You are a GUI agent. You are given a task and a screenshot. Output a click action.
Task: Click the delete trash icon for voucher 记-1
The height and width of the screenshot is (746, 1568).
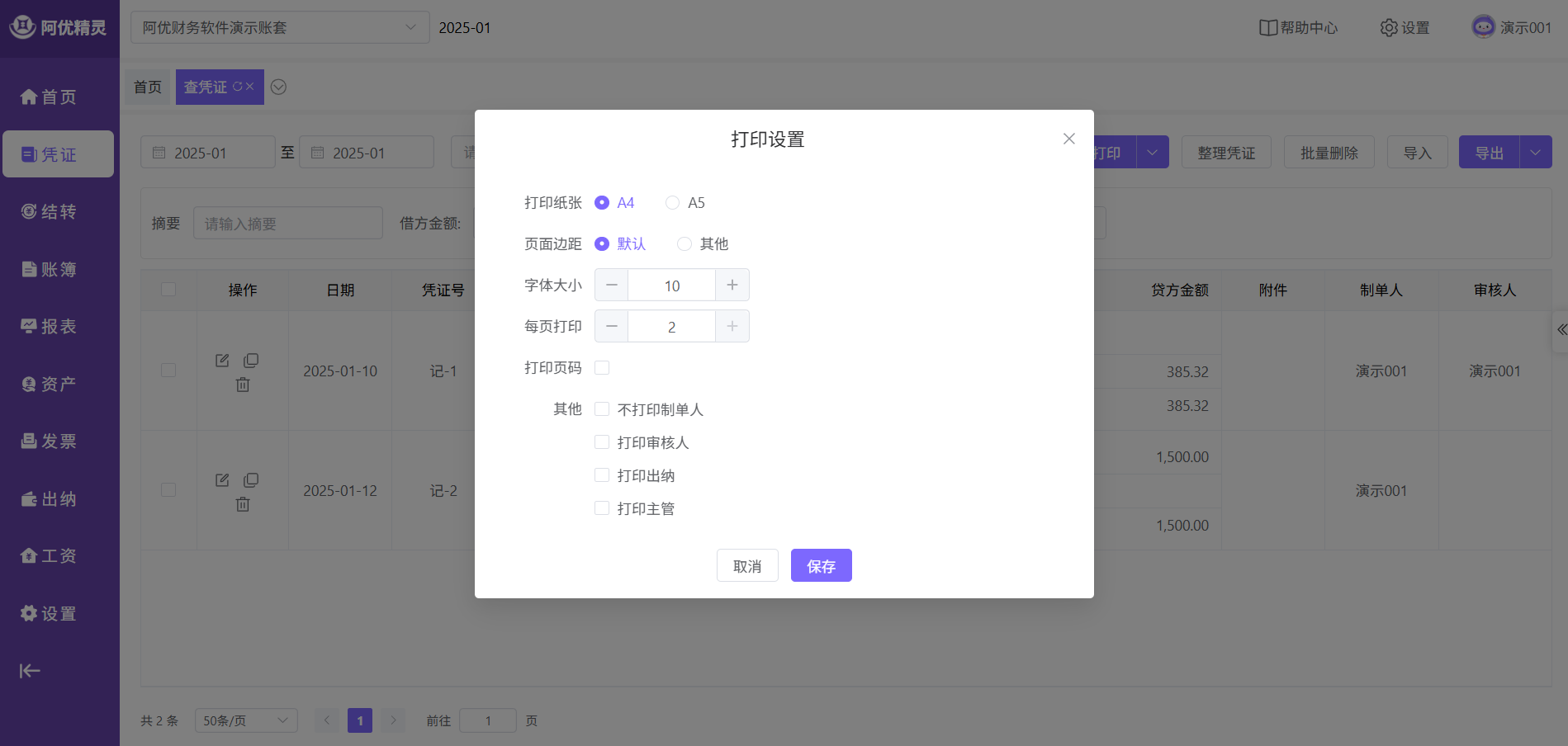coord(243,385)
